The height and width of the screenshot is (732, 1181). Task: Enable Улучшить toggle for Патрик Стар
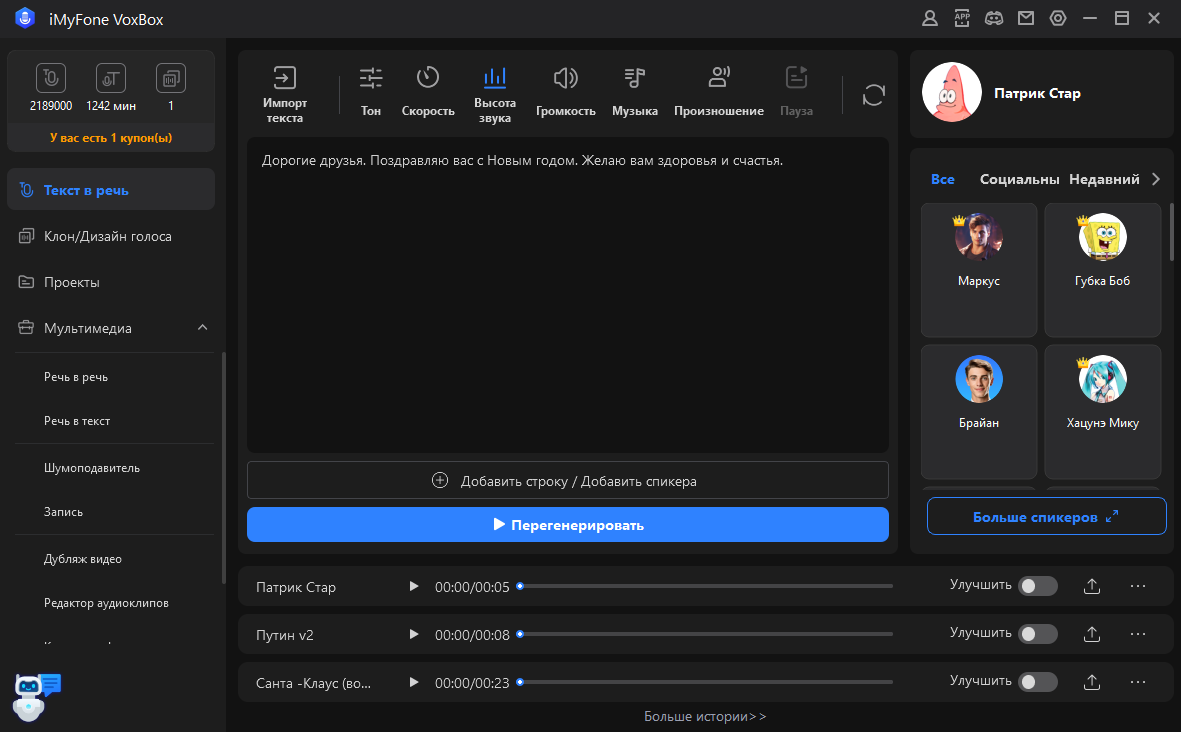click(1037, 586)
